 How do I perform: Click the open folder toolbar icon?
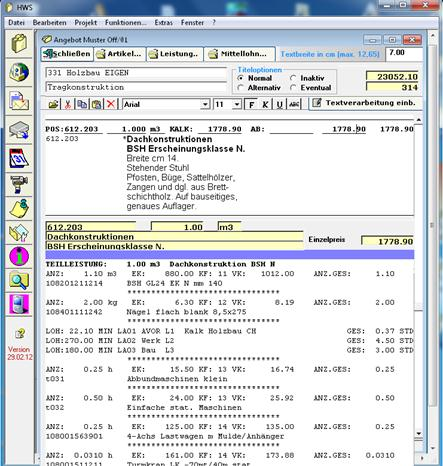click(53, 104)
